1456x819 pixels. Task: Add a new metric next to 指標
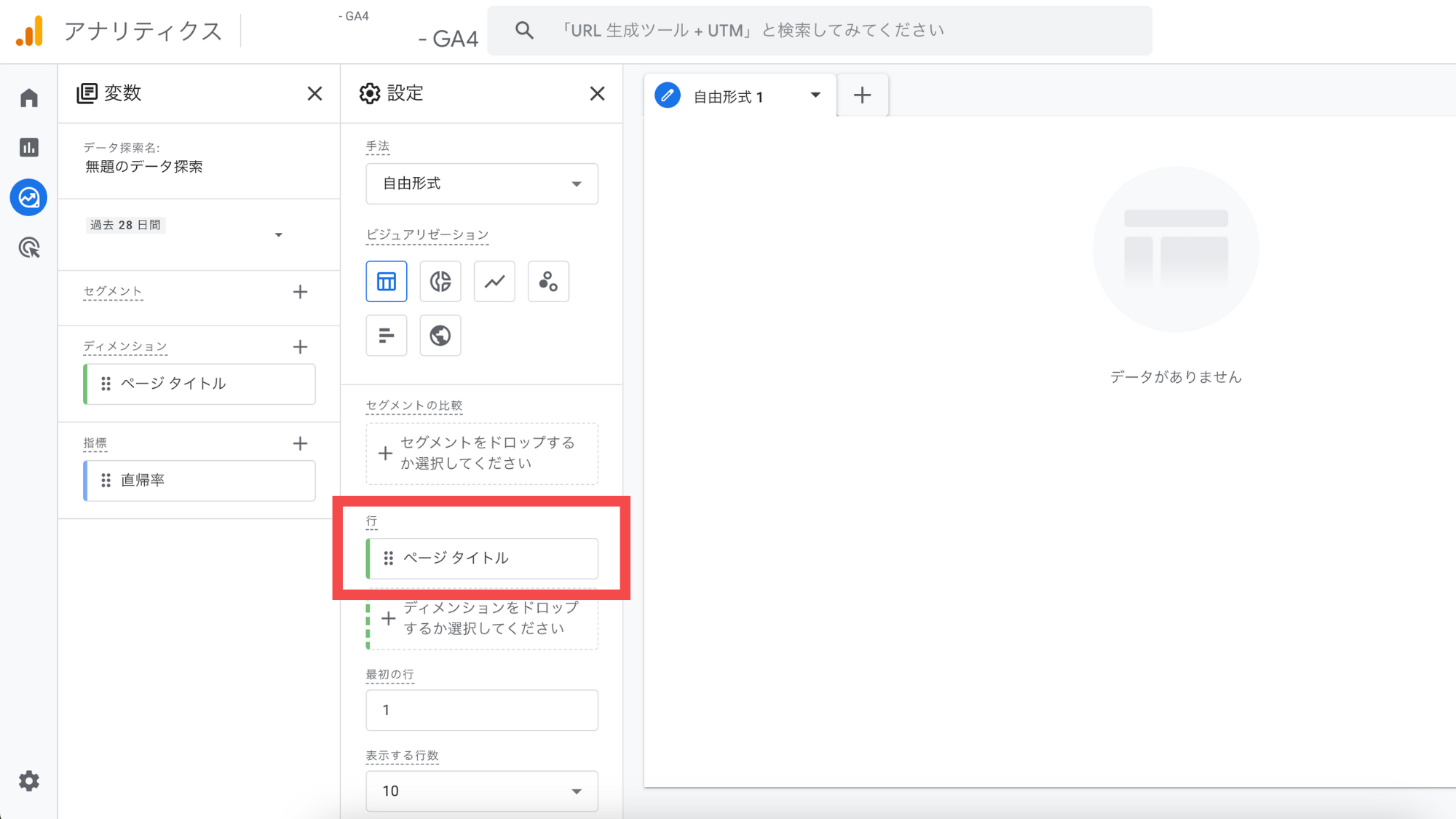(x=300, y=443)
